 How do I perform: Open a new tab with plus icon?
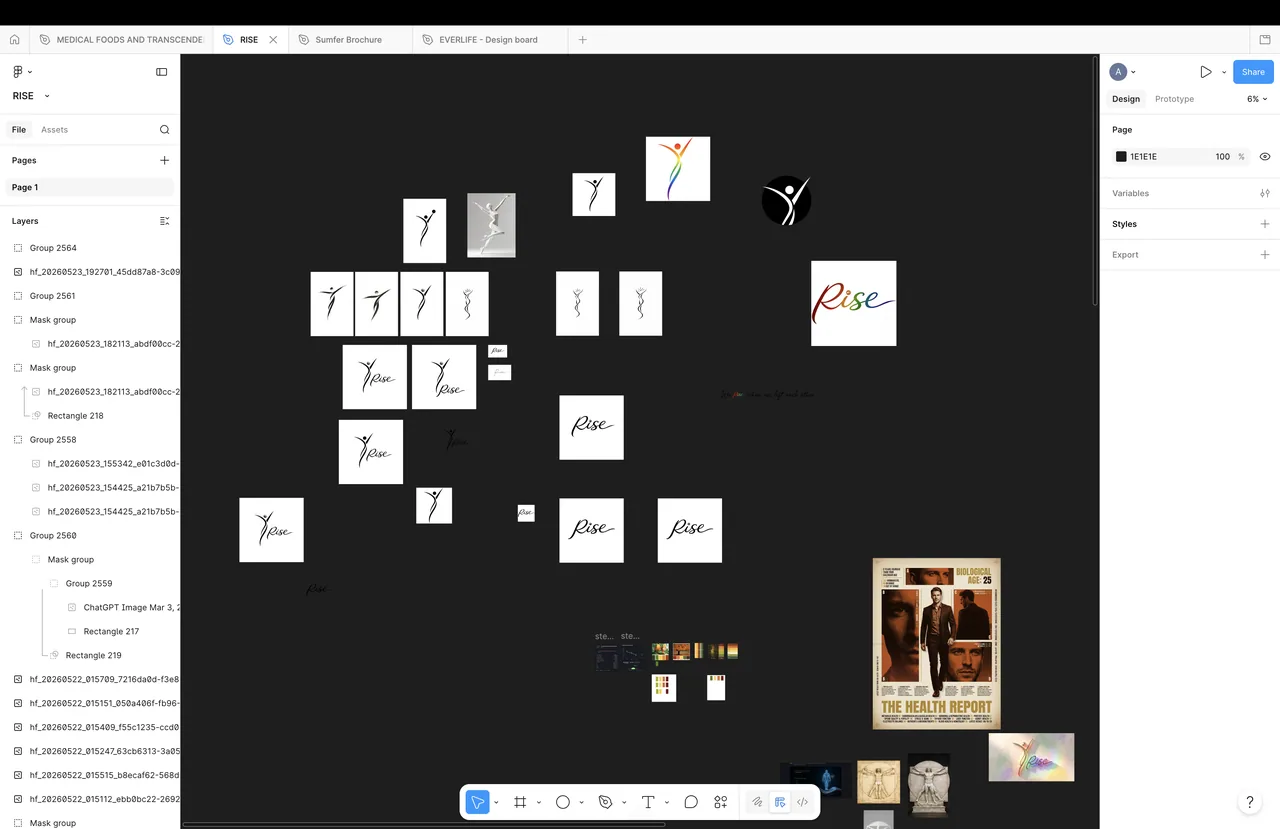pos(583,40)
